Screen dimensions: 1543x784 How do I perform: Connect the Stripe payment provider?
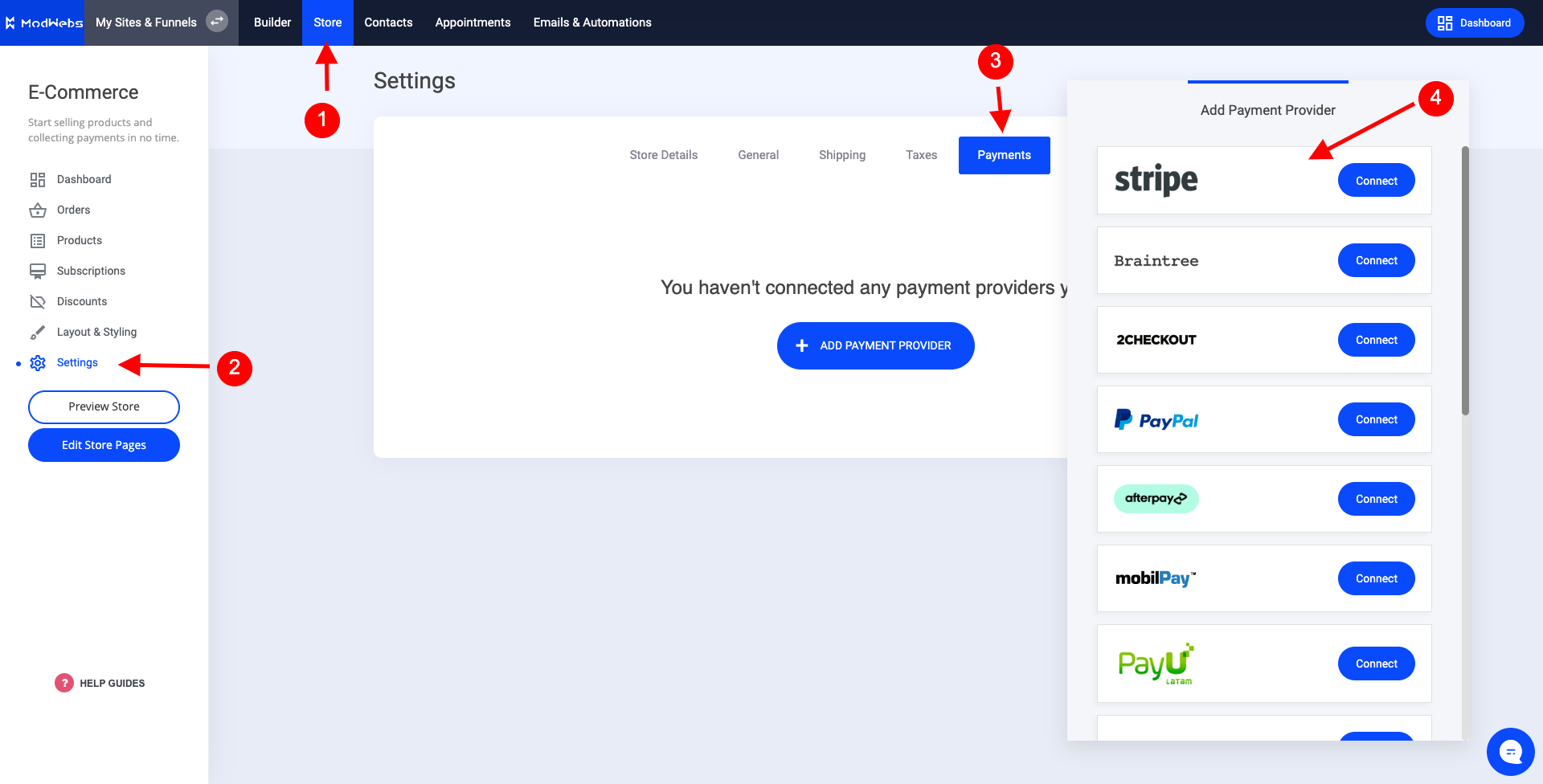pos(1376,181)
